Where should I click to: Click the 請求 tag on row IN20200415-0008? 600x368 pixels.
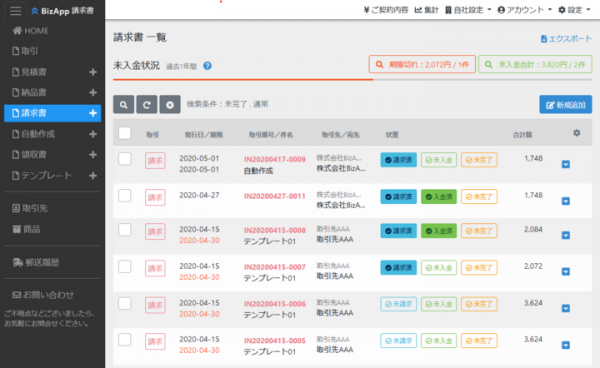[155, 231]
